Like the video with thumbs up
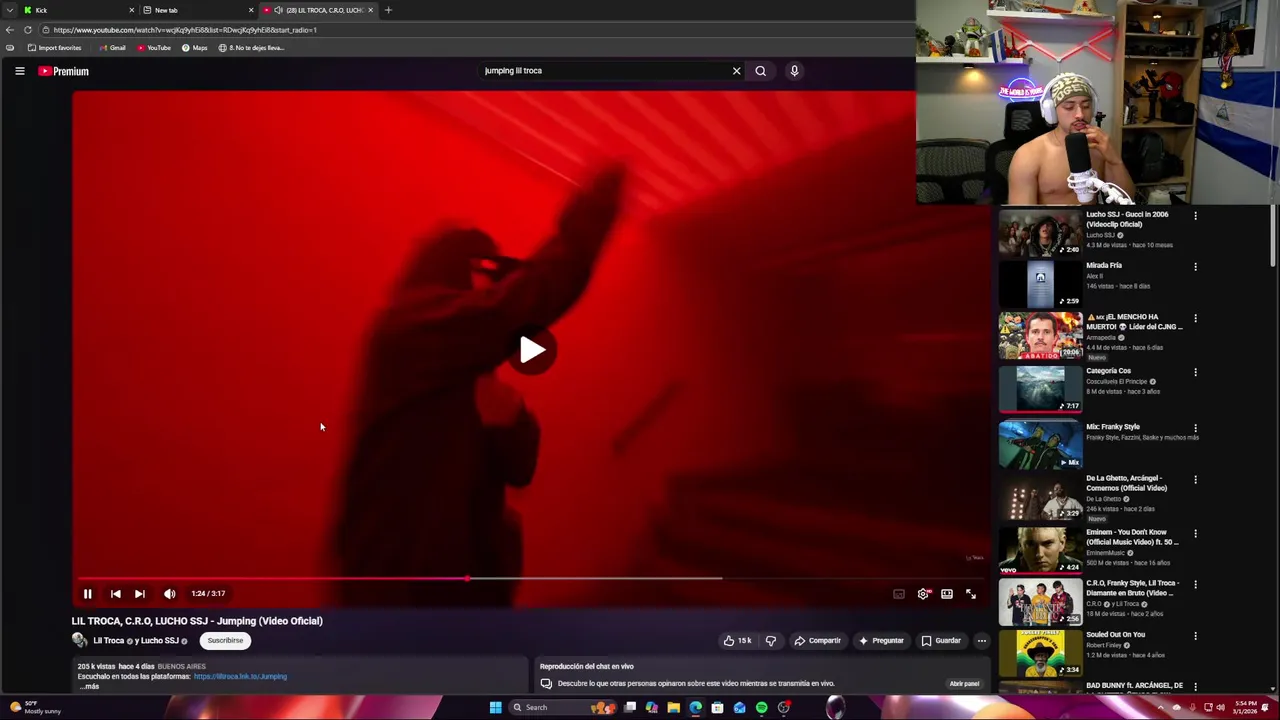This screenshot has width=1280, height=720. [738, 641]
